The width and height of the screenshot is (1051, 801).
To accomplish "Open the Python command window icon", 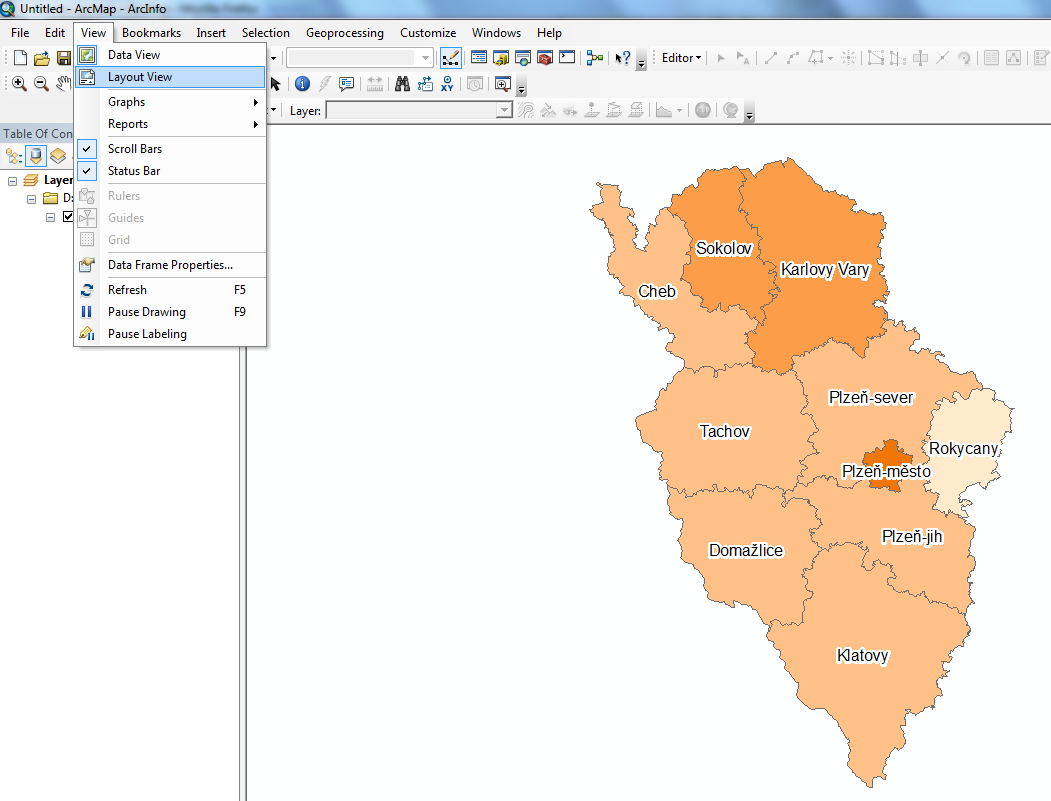I will pyautogui.click(x=567, y=58).
